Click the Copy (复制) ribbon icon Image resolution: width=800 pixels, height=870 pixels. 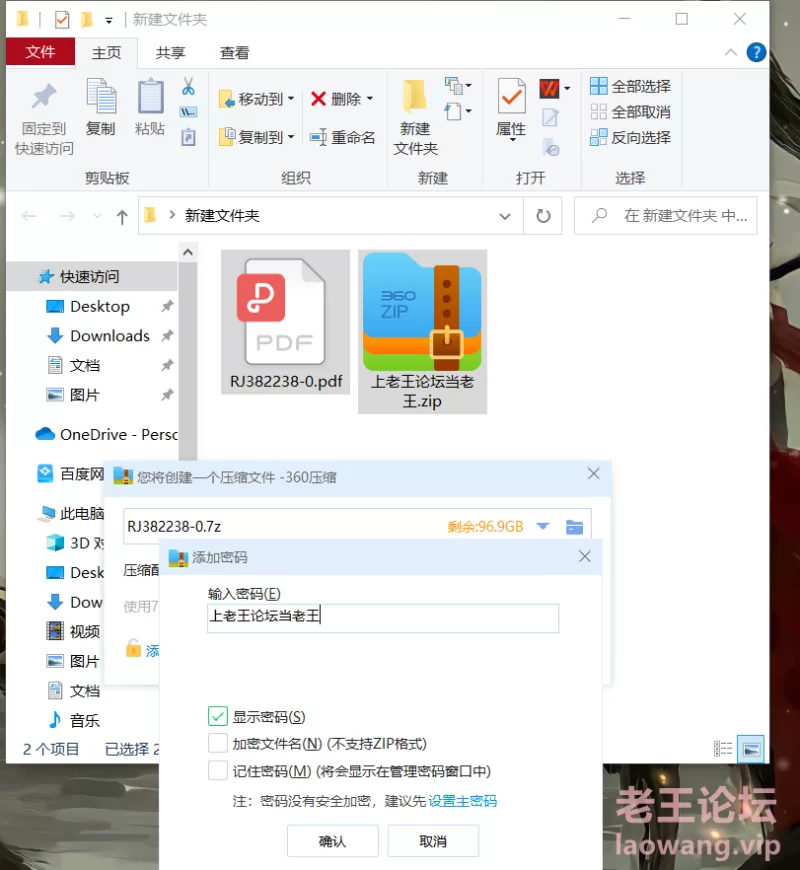pyautogui.click(x=101, y=108)
